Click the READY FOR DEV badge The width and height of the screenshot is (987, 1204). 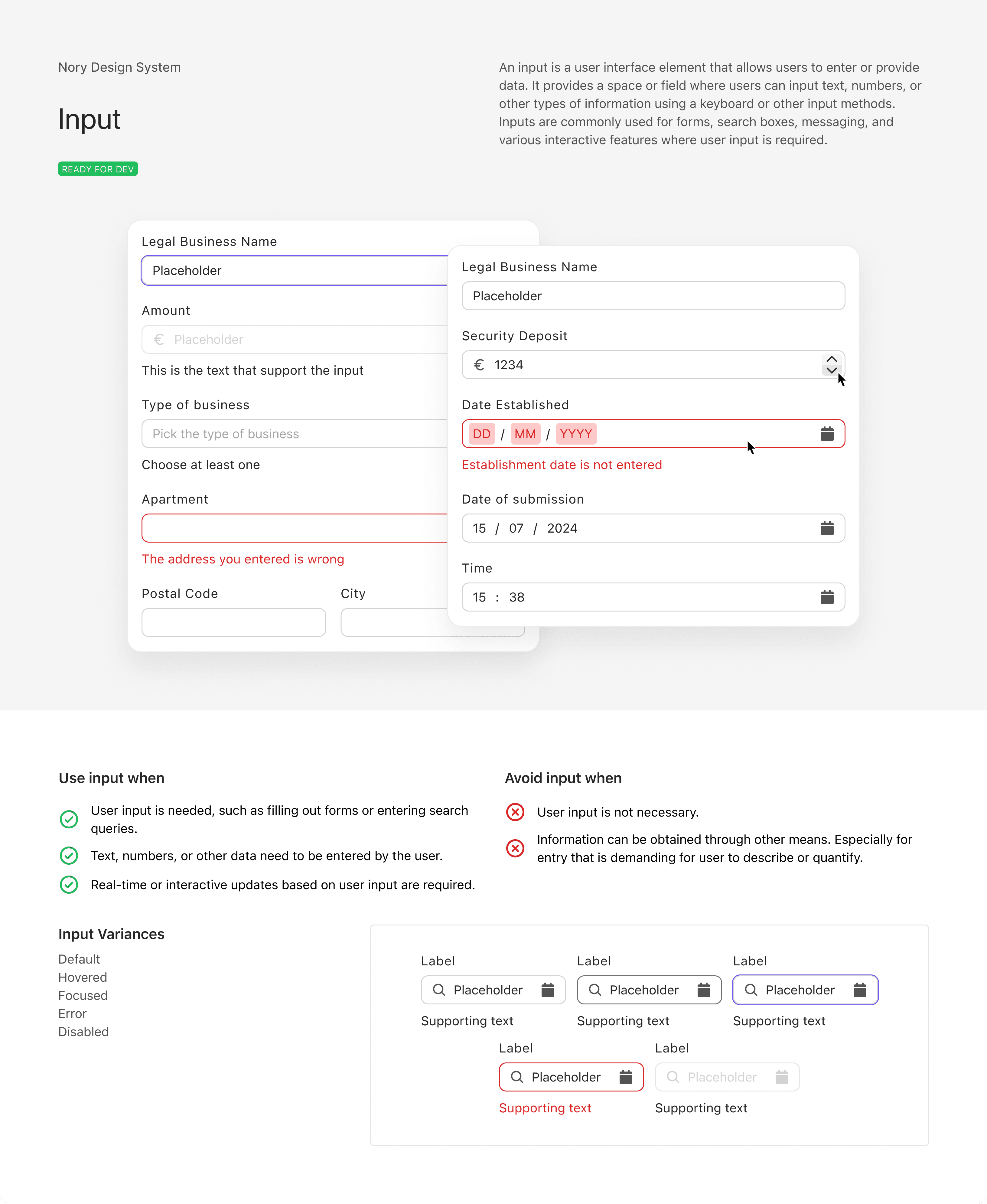tap(98, 169)
